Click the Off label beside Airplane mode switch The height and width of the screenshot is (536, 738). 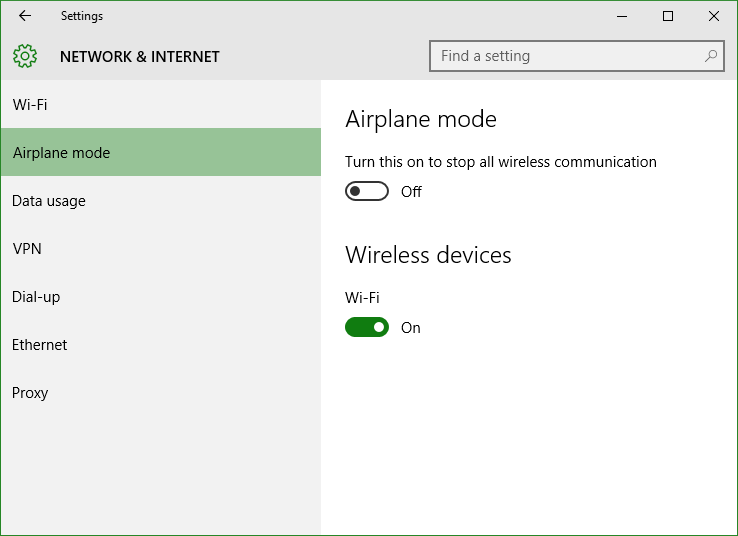[411, 192]
